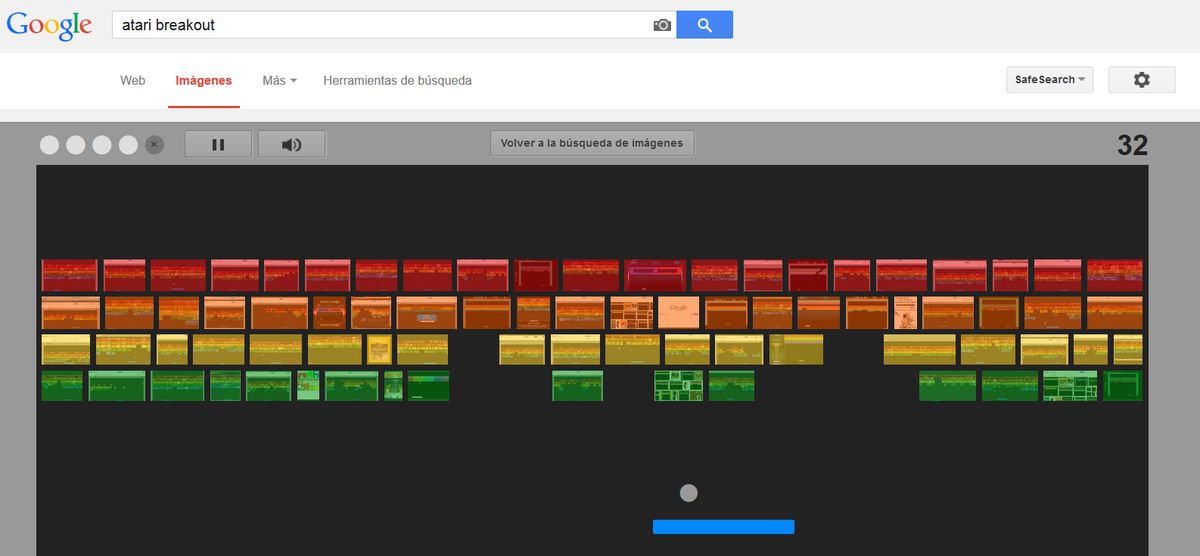The height and width of the screenshot is (556, 1200).
Task: Click the gray game ball
Action: point(688,493)
